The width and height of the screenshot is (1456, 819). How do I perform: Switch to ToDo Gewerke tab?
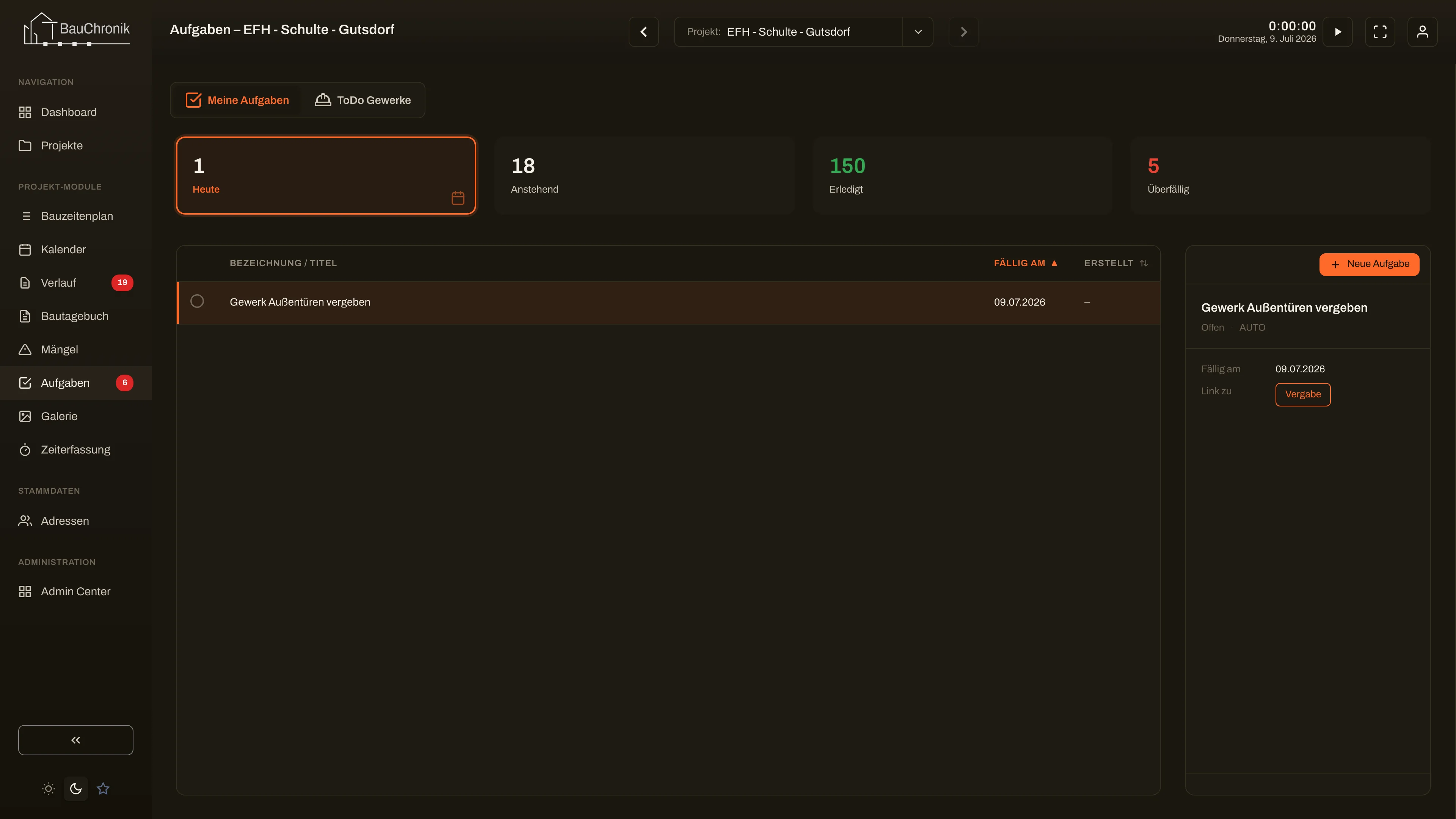click(x=363, y=100)
